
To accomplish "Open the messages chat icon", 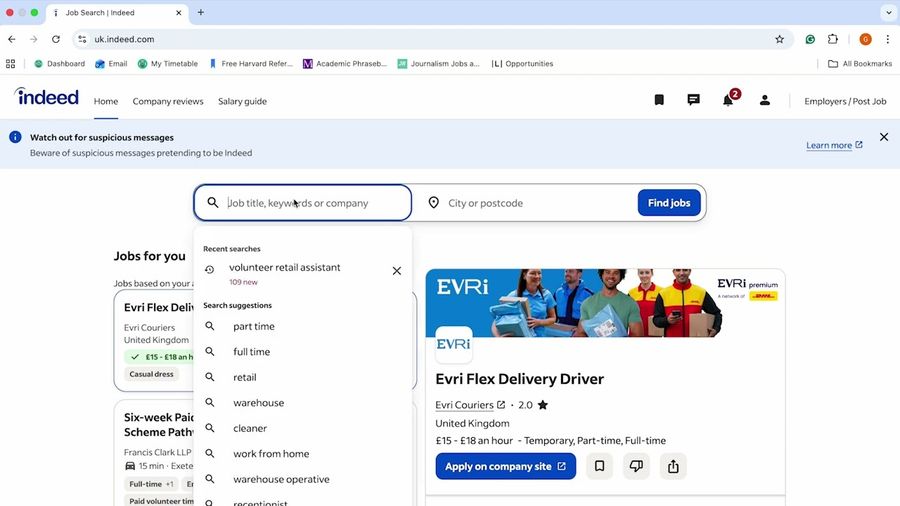I will [693, 100].
